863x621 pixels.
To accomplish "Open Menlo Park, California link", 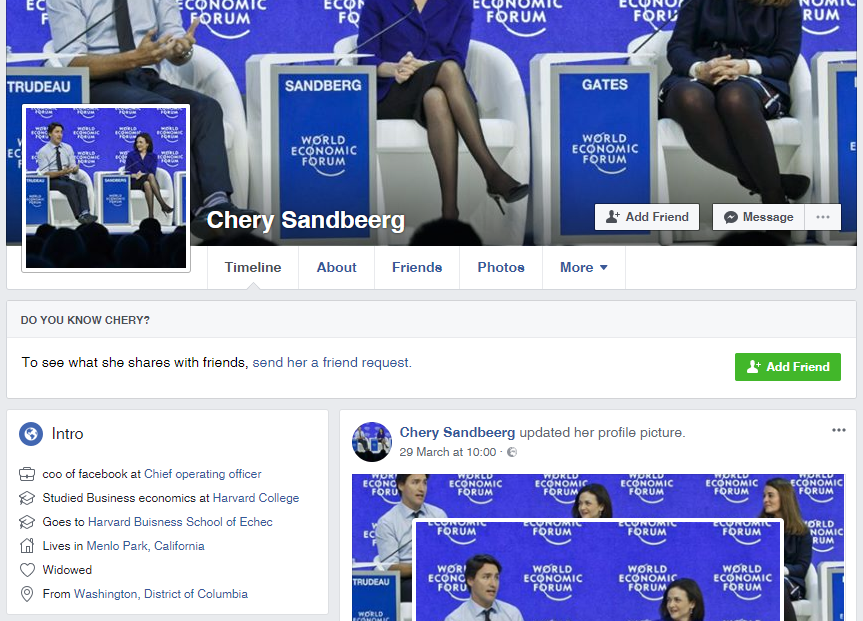I will (145, 546).
